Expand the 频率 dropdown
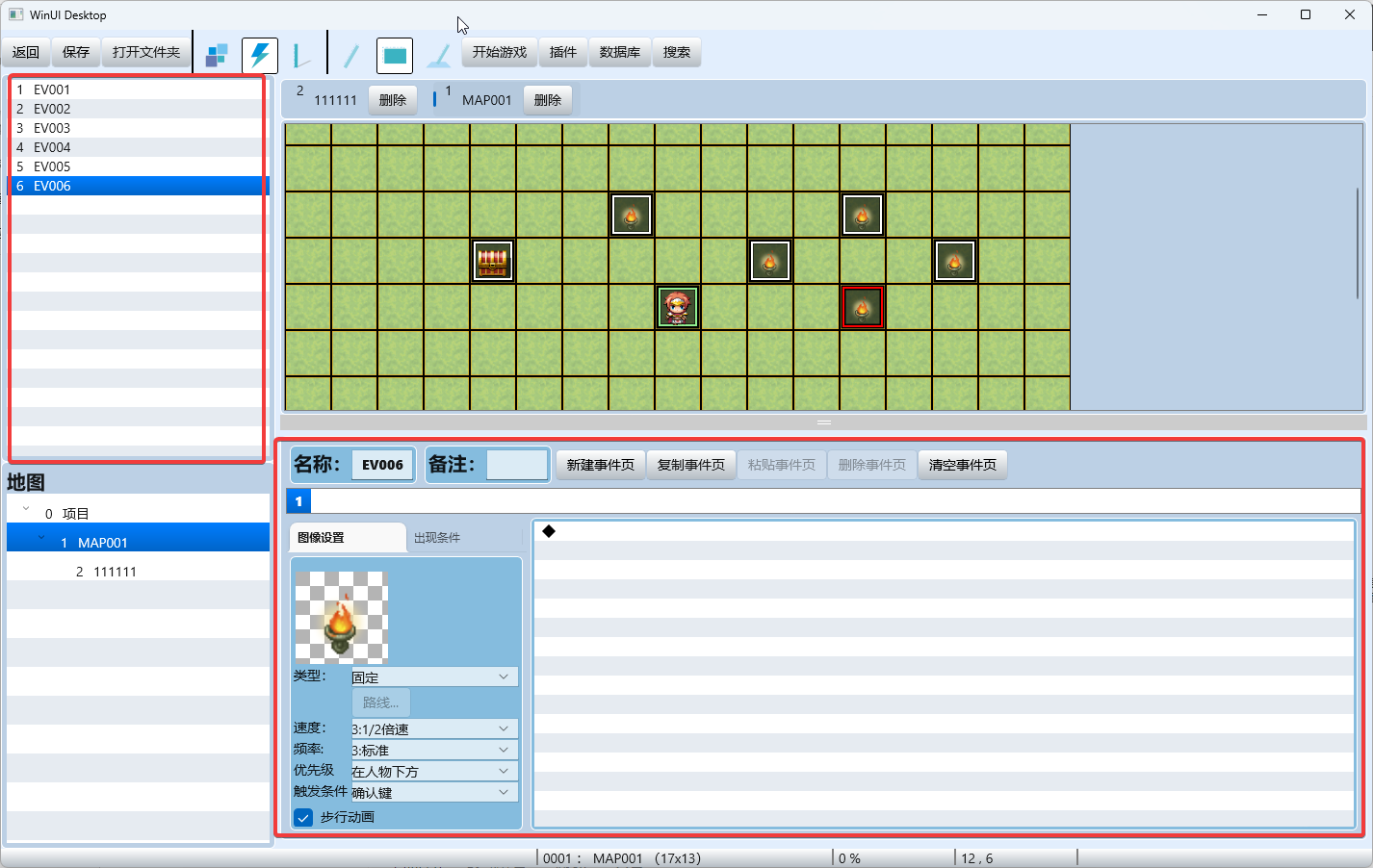The image size is (1373, 868). tap(434, 750)
